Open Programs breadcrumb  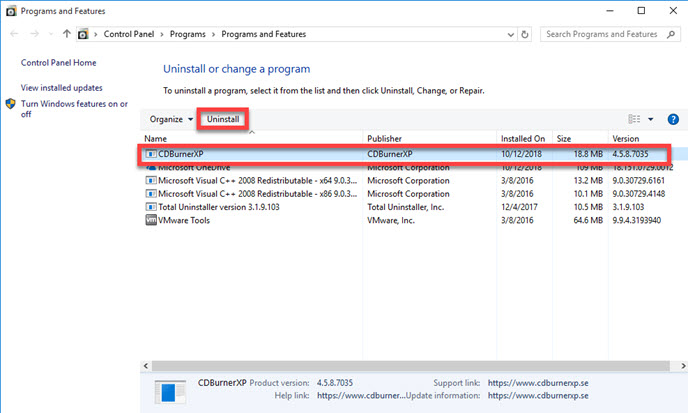187,34
